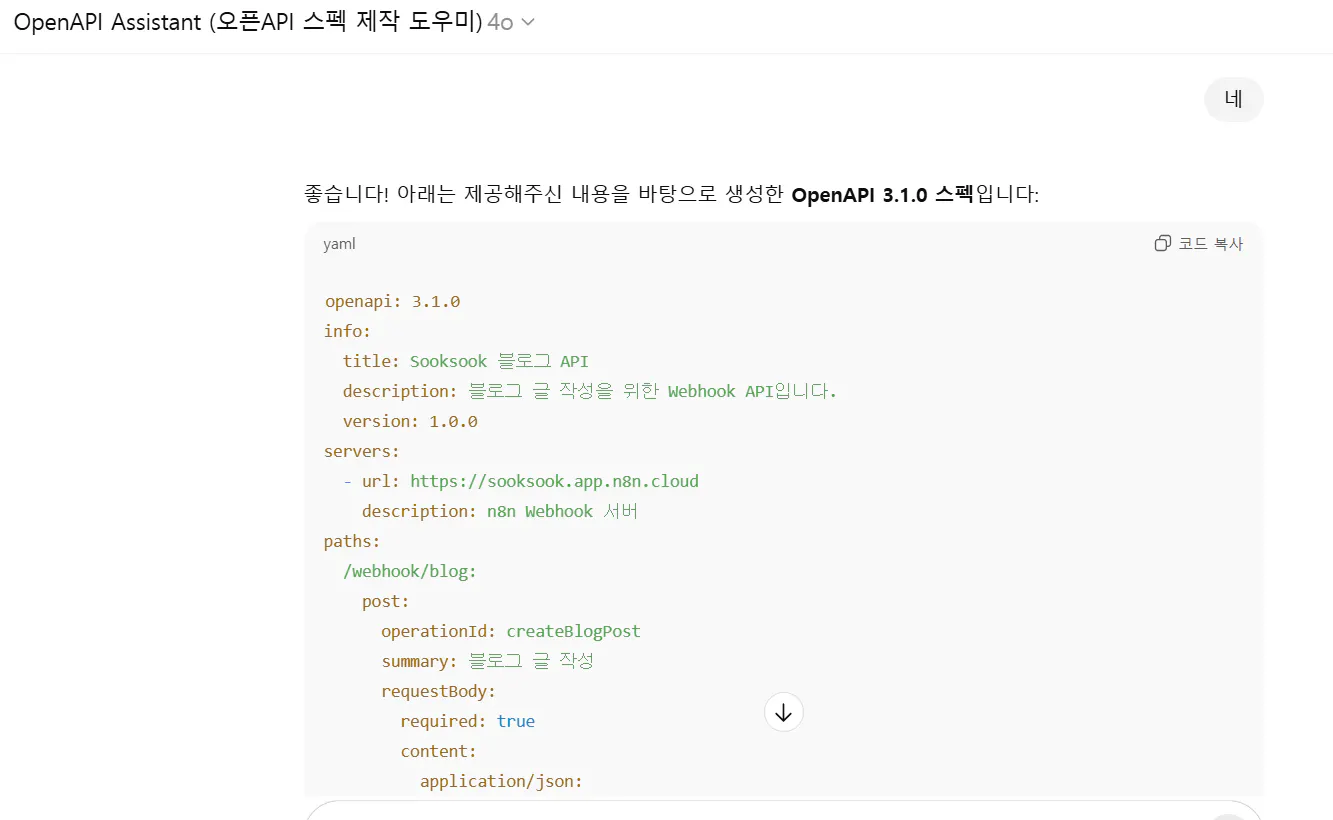Click the bold OpenAPI 3.1.0 스펙 text

tap(882, 195)
